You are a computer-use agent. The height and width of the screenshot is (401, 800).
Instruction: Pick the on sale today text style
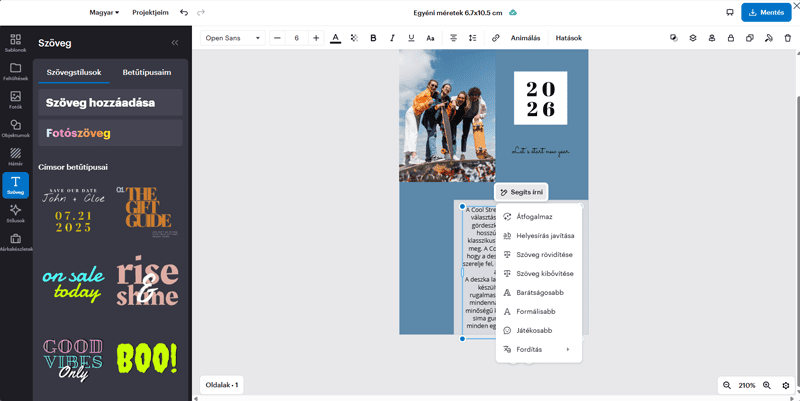[x=74, y=284]
